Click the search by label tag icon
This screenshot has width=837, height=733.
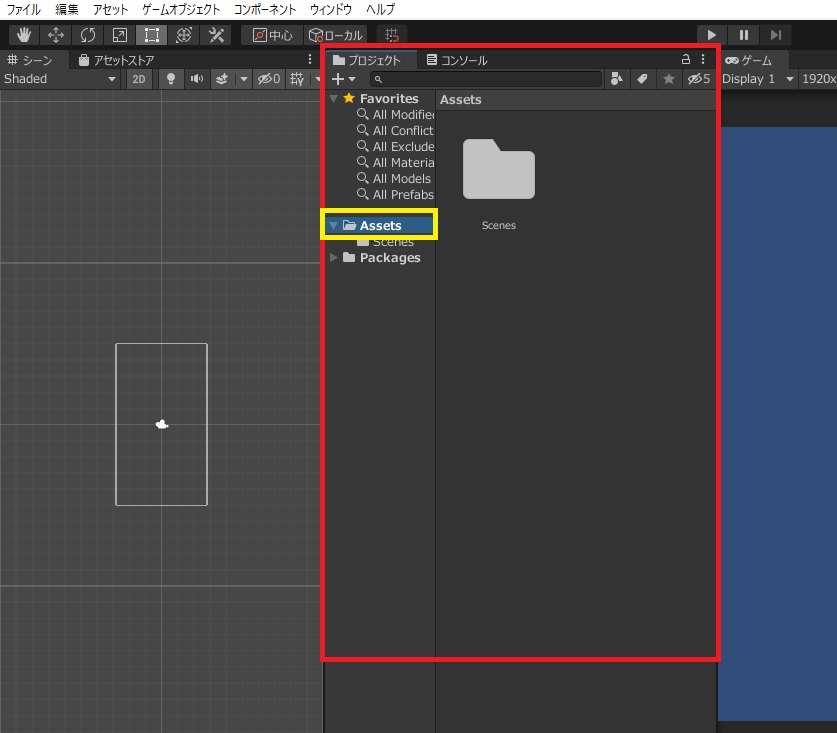coord(642,79)
